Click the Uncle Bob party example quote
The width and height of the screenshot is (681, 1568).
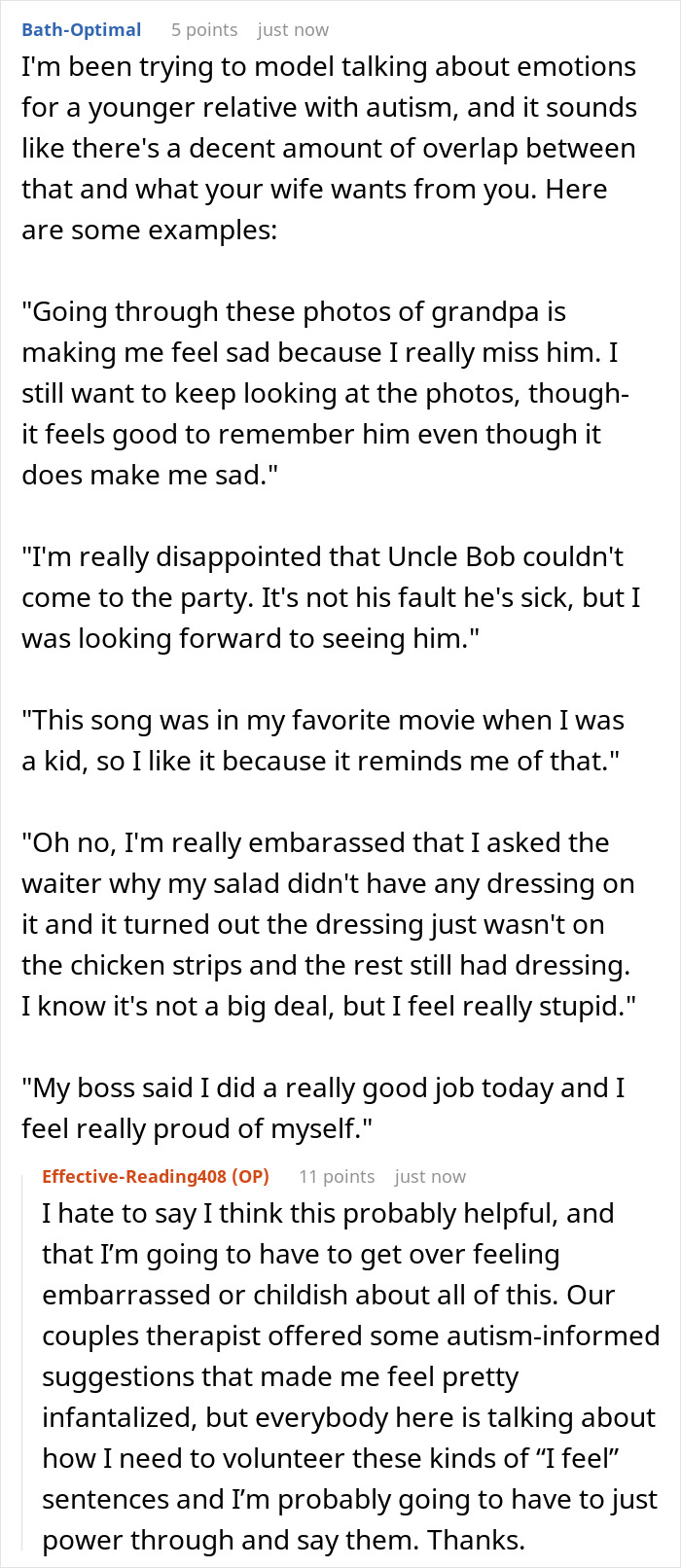point(331,597)
